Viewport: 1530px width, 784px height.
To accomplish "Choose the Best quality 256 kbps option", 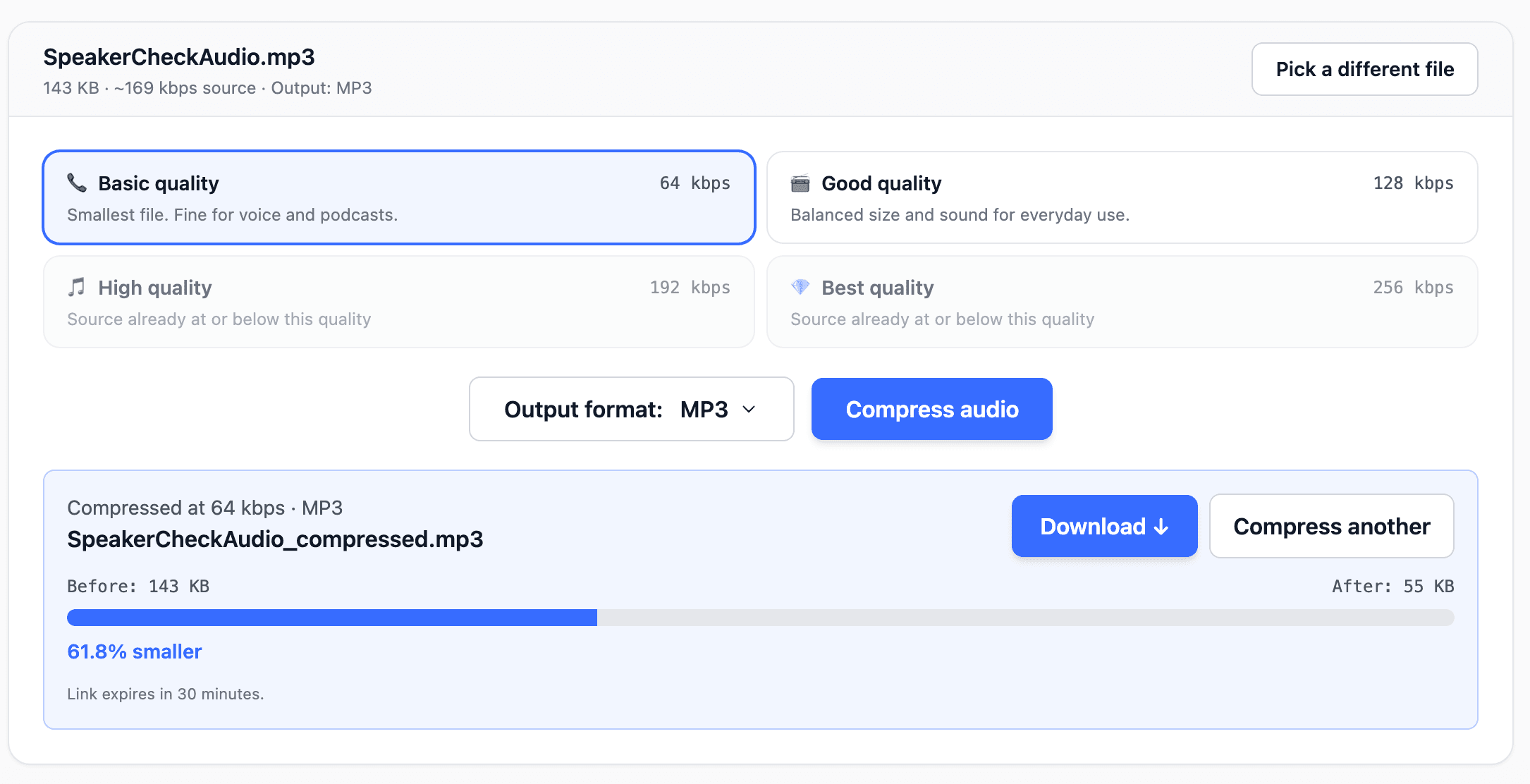I will (x=1122, y=302).
